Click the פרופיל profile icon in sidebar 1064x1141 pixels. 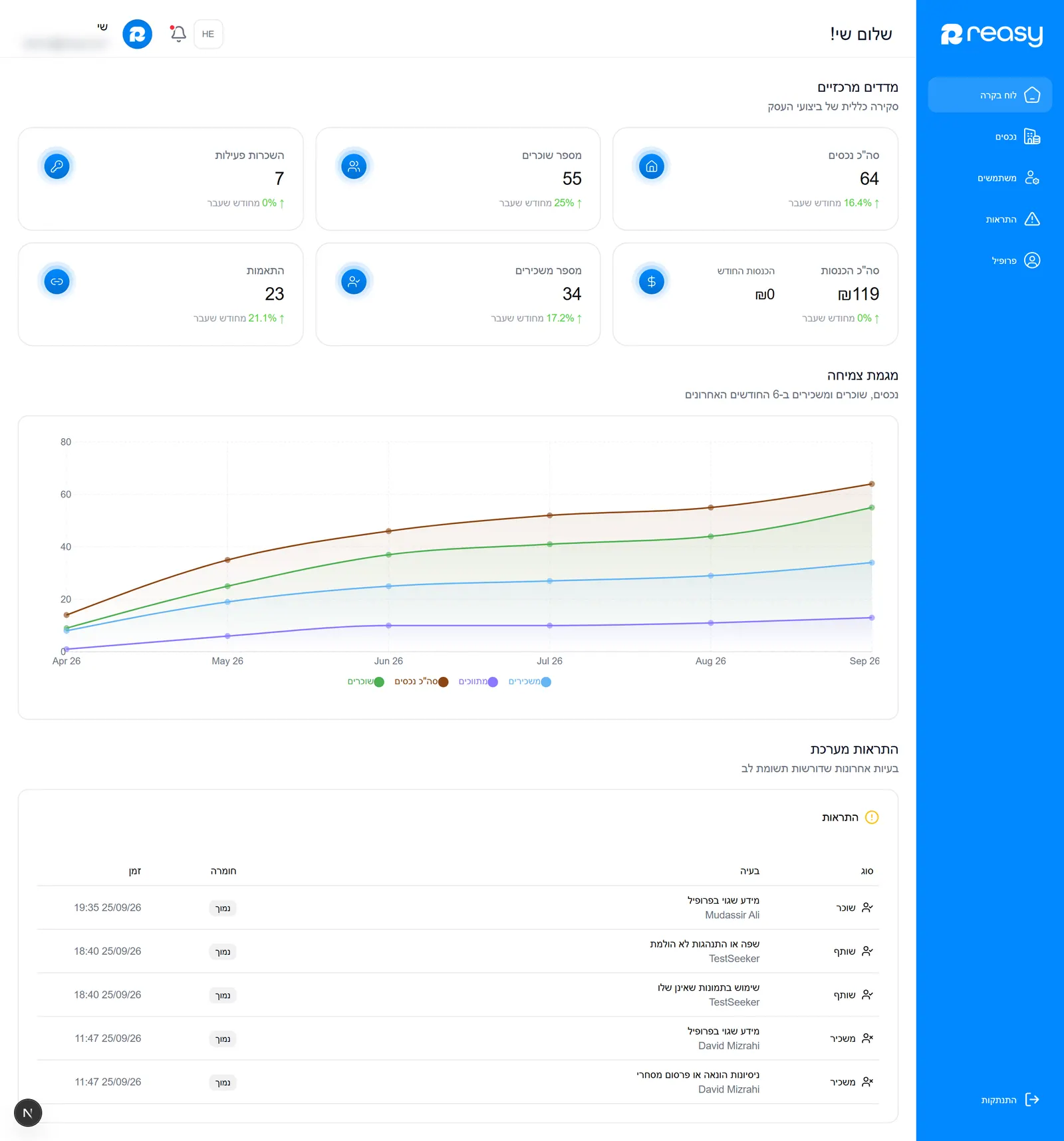point(1032,261)
